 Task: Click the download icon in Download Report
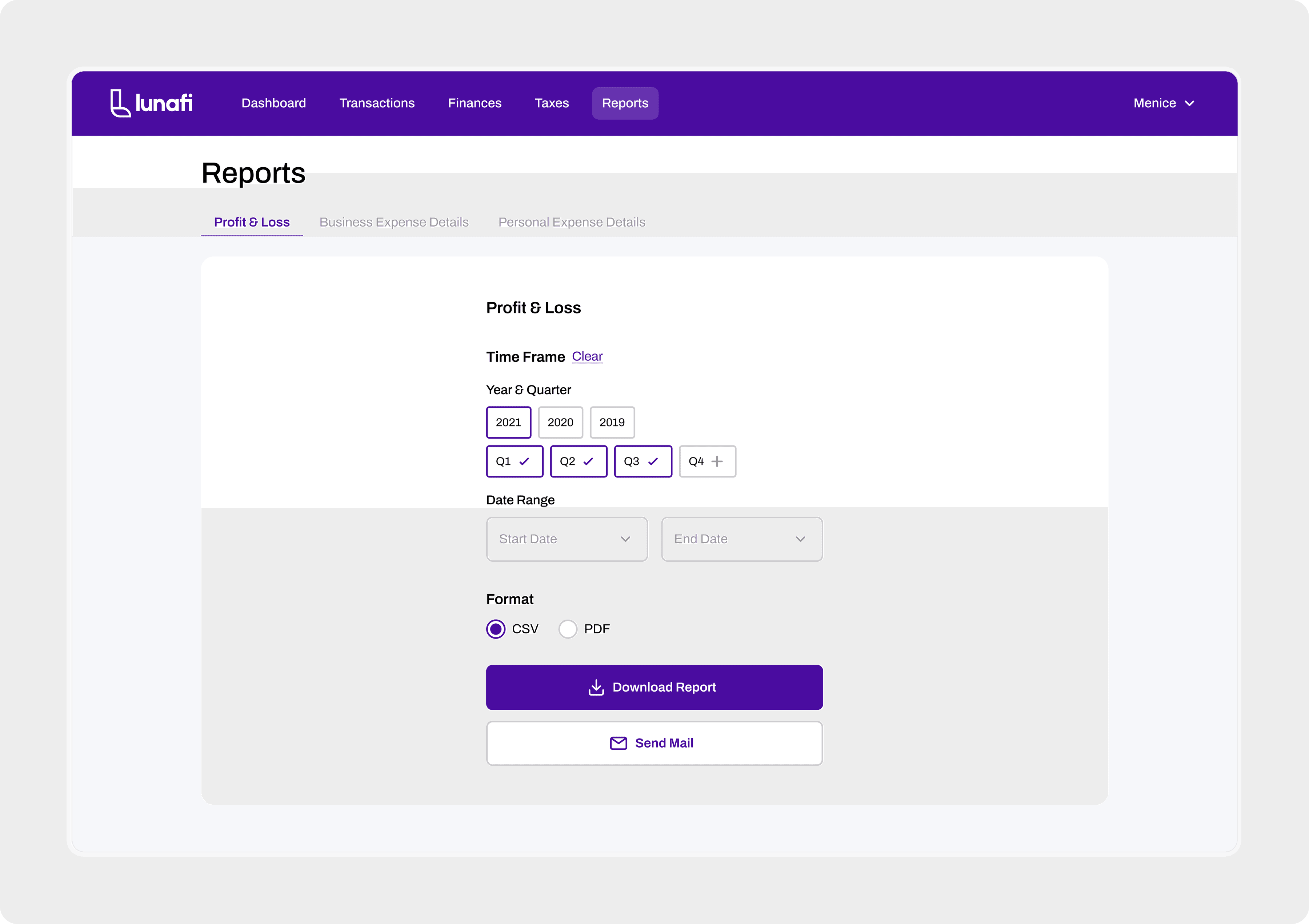click(x=596, y=687)
